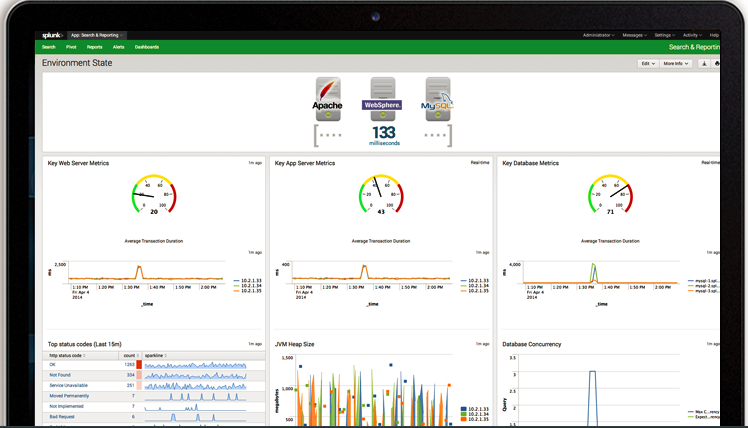
Task: Open the More Info dropdown
Action: tap(676, 63)
